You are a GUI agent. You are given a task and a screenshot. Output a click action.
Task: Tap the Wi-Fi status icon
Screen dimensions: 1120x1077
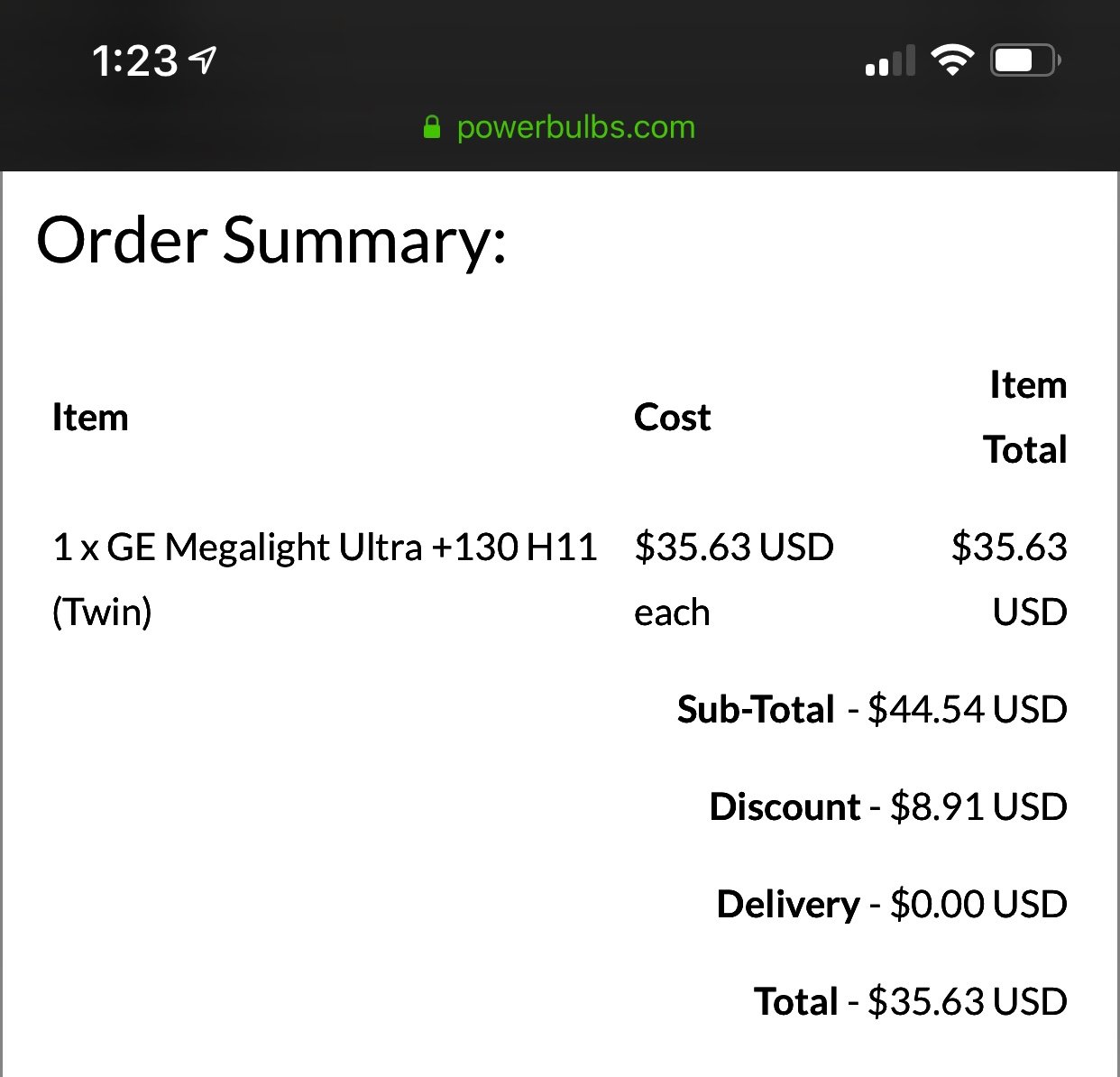click(952, 60)
